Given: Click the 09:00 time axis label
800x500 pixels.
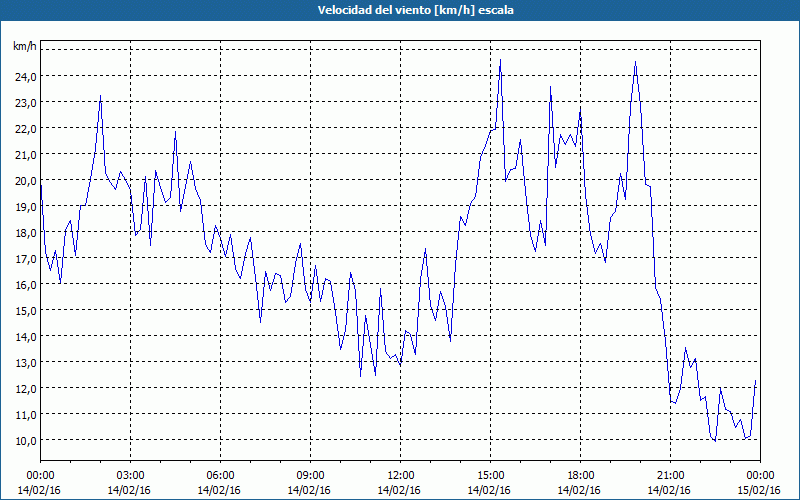Looking at the screenshot, I should [x=310, y=476].
